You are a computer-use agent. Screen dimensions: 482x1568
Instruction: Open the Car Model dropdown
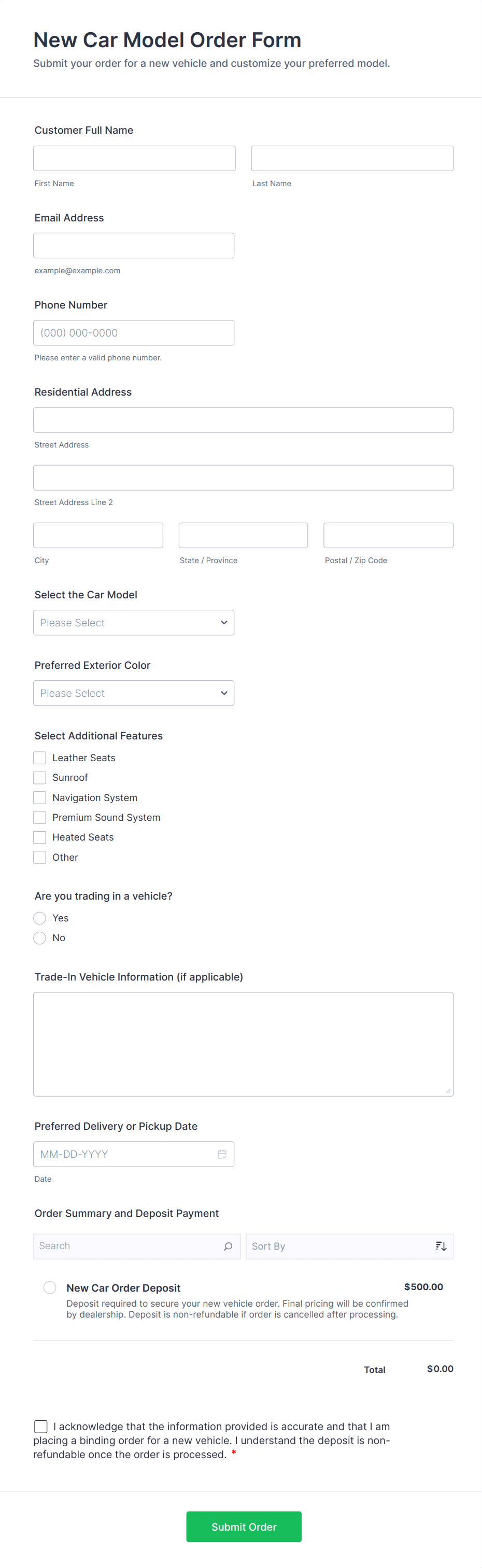[134, 623]
